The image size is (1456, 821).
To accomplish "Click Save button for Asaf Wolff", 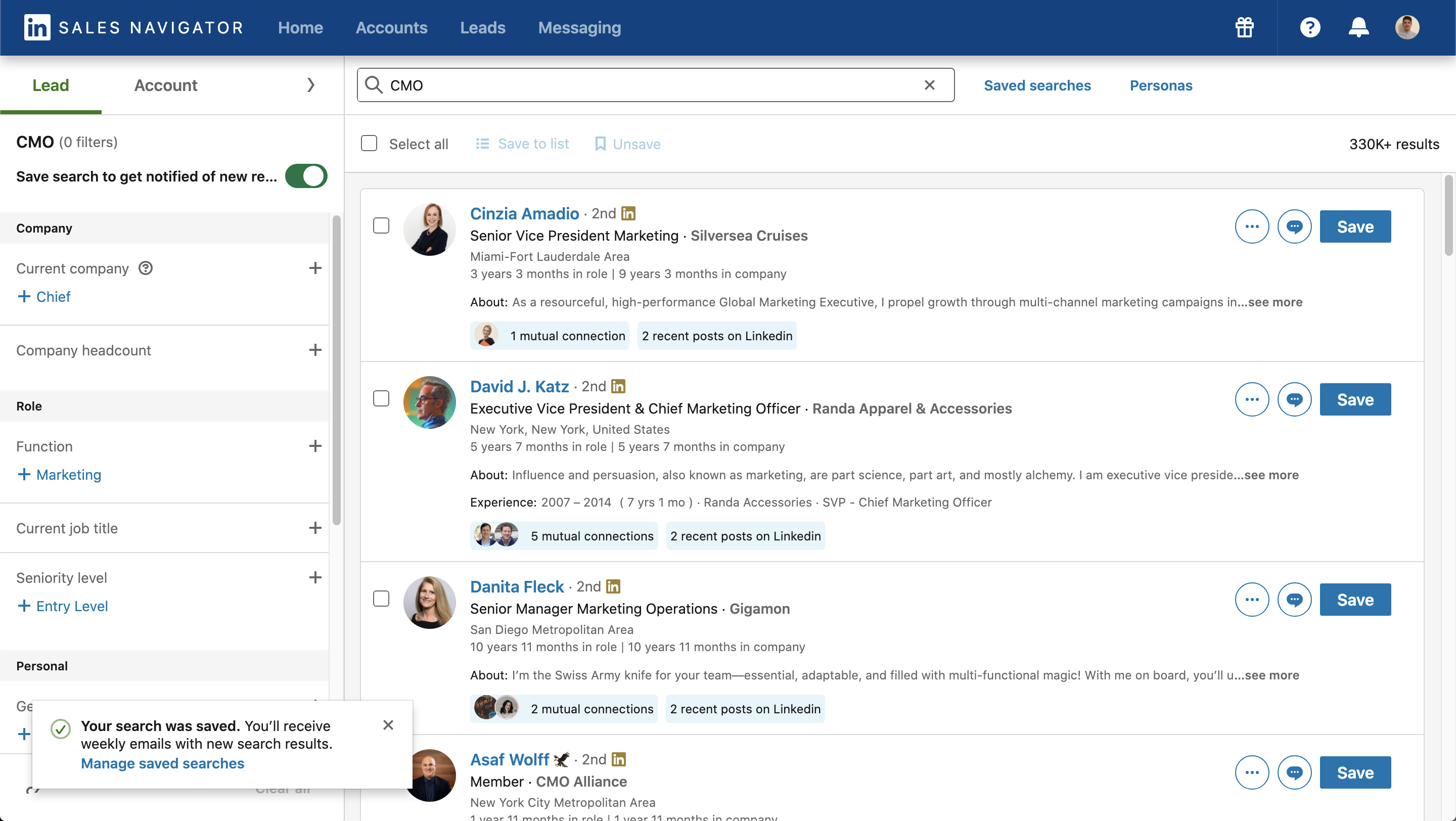I will [x=1355, y=772].
